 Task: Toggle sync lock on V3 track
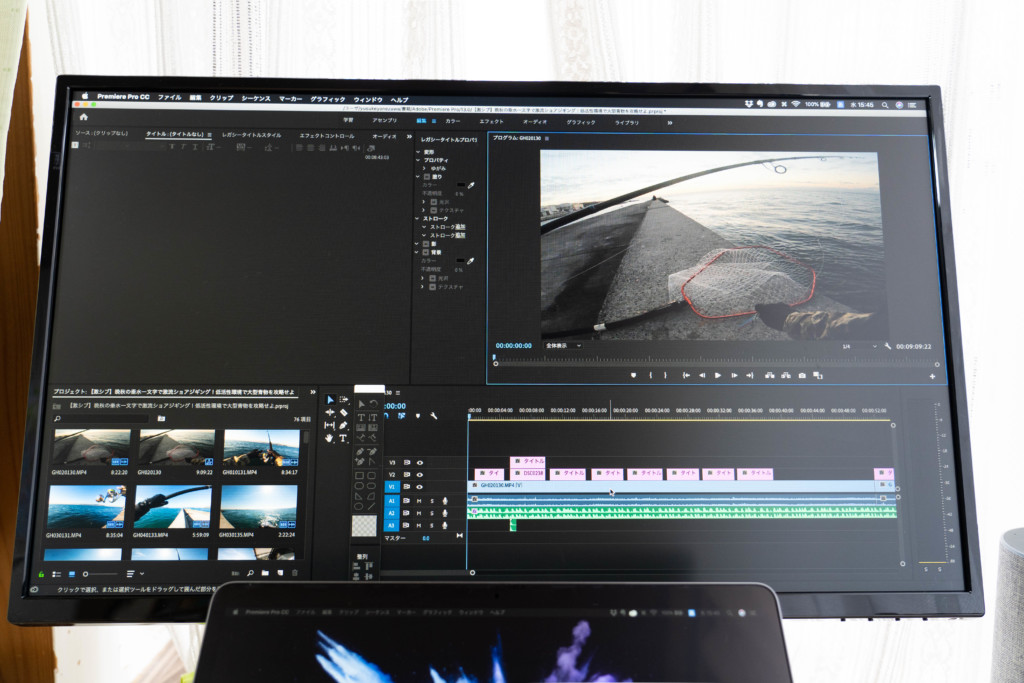(406, 462)
